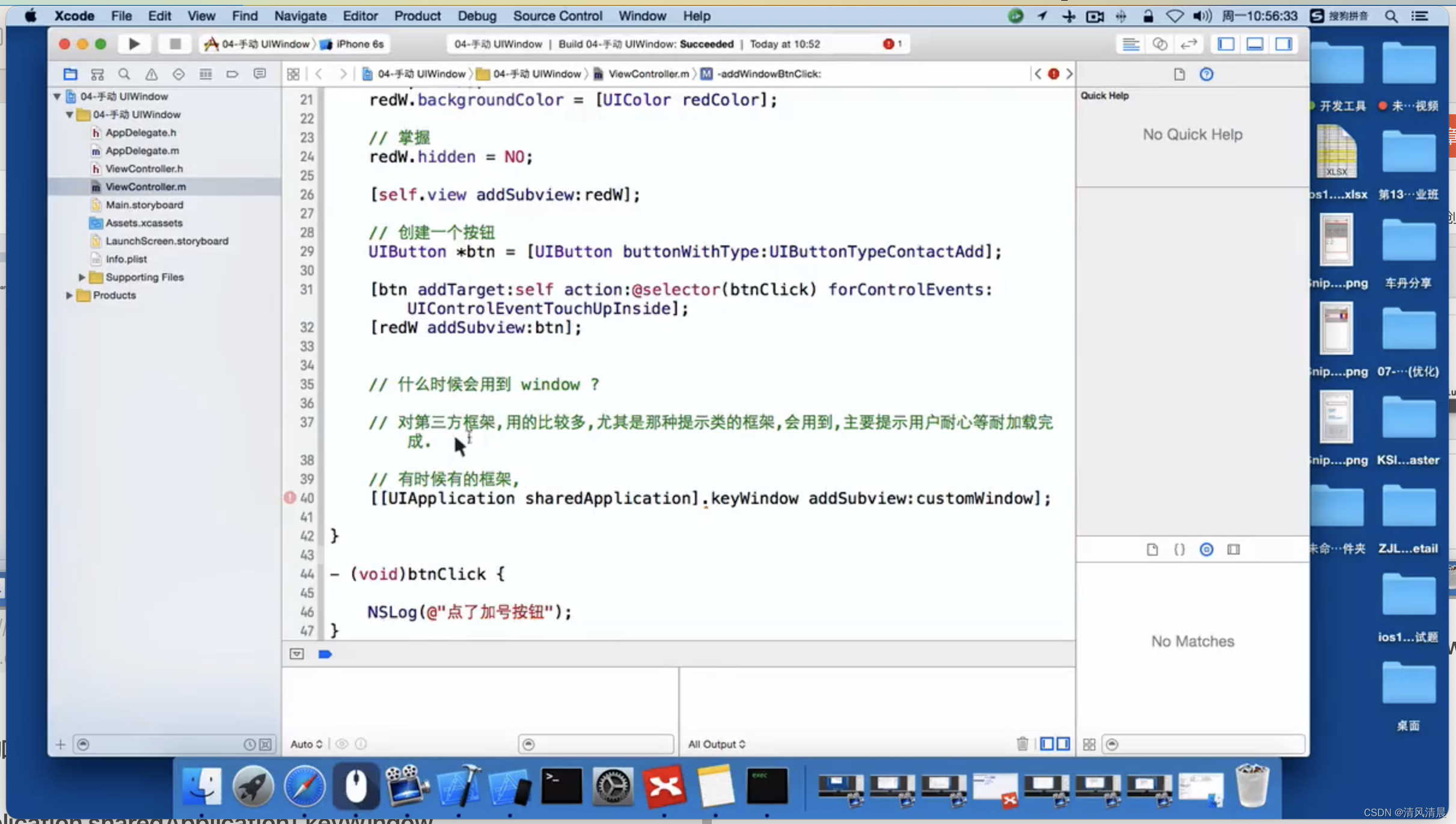
Task: Select AppDelegate.m in project navigator
Action: click(141, 150)
